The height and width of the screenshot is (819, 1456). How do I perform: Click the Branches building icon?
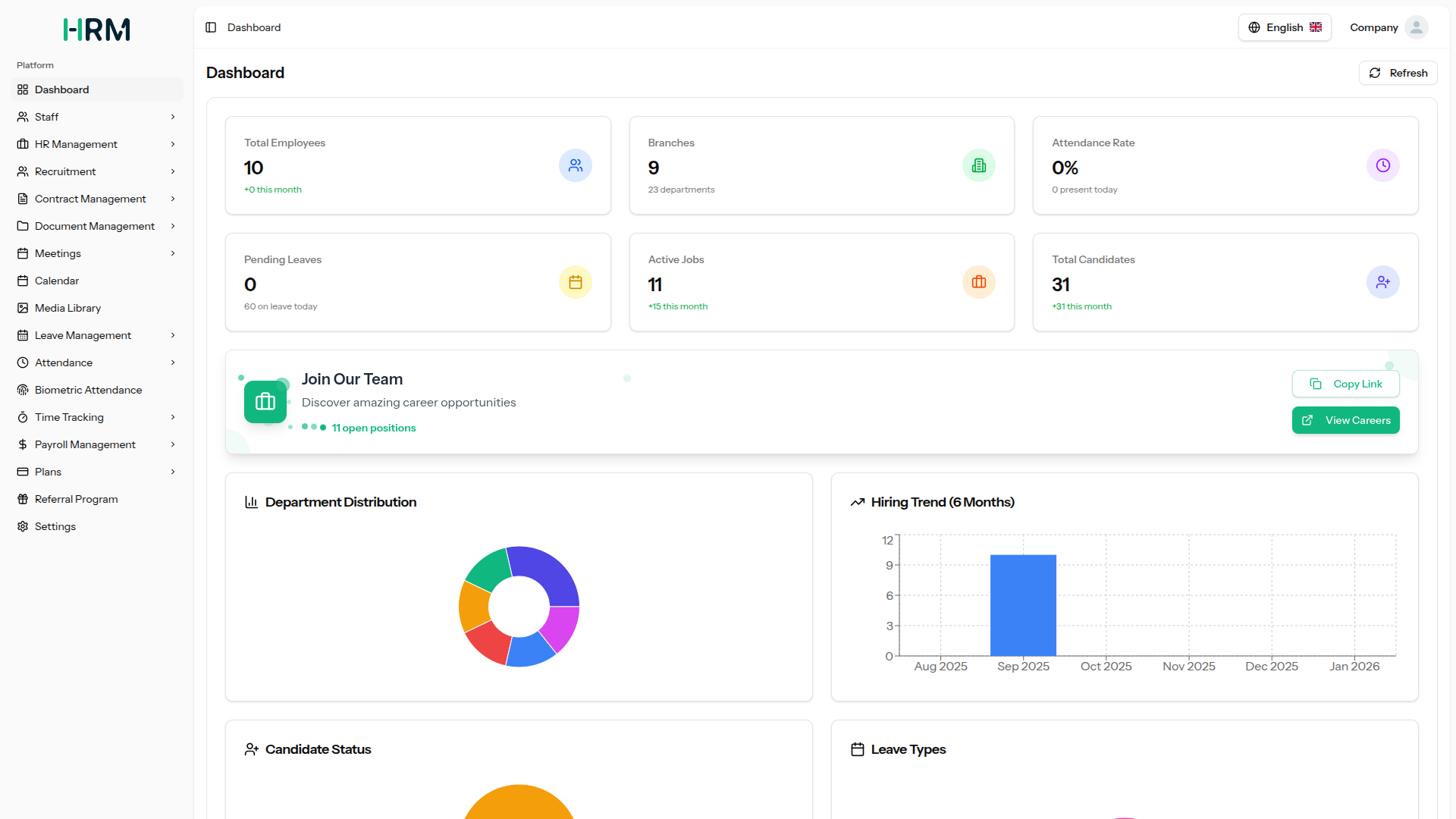click(x=979, y=165)
